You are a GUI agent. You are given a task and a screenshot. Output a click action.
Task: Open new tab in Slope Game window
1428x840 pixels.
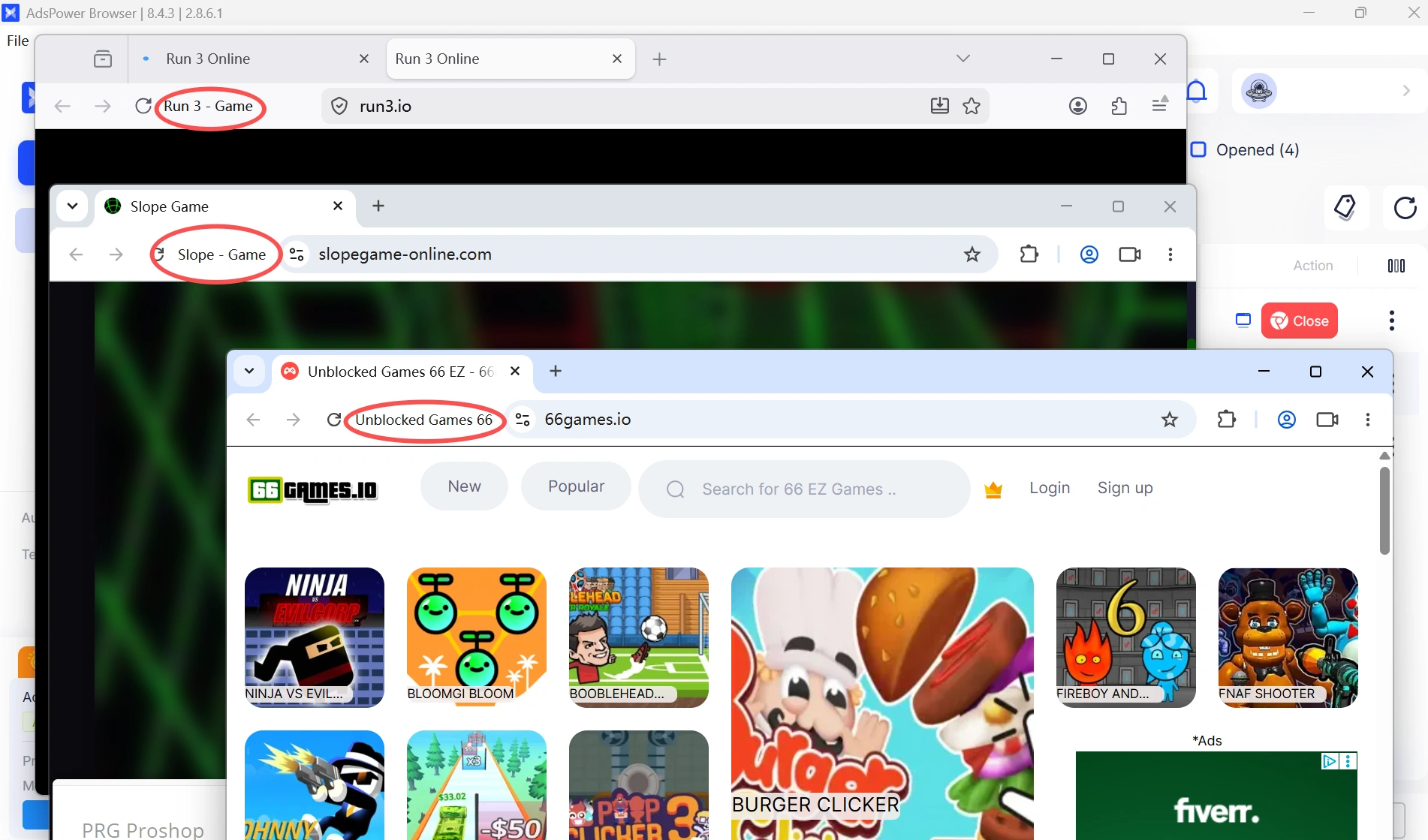(x=378, y=206)
